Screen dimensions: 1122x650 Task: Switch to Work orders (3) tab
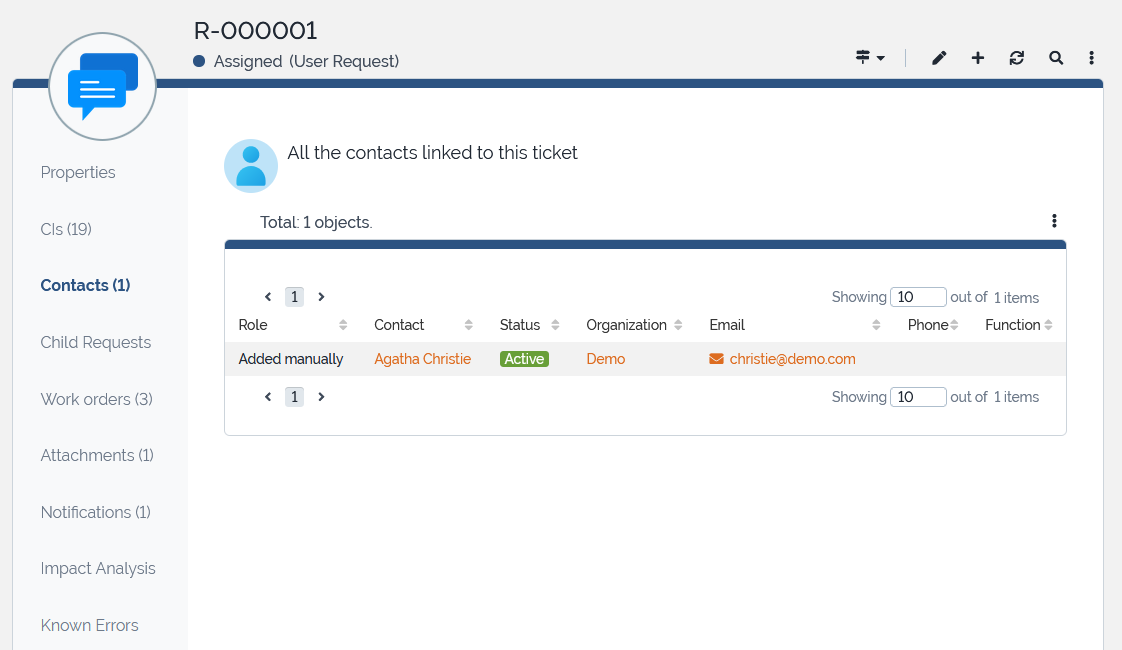pos(96,399)
